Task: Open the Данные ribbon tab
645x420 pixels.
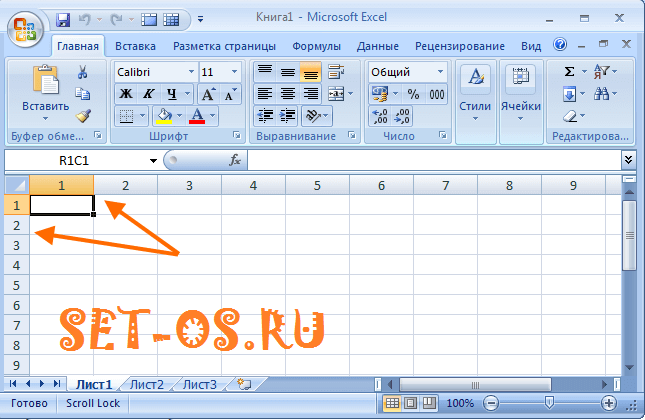Action: (x=378, y=46)
